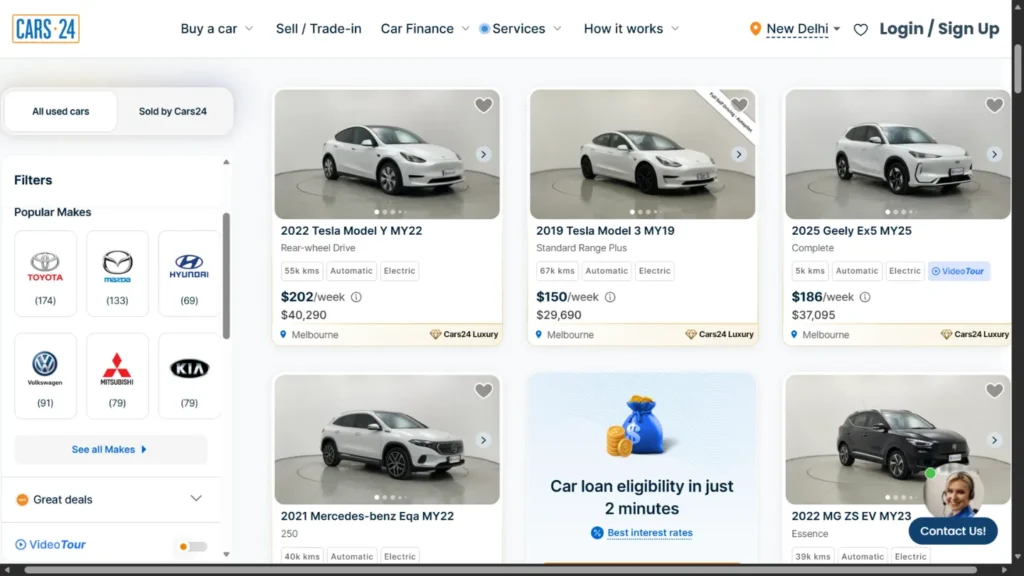Favorite the 2022 MG ZS EV
Screen dimensions: 1024x576
tap(994, 390)
